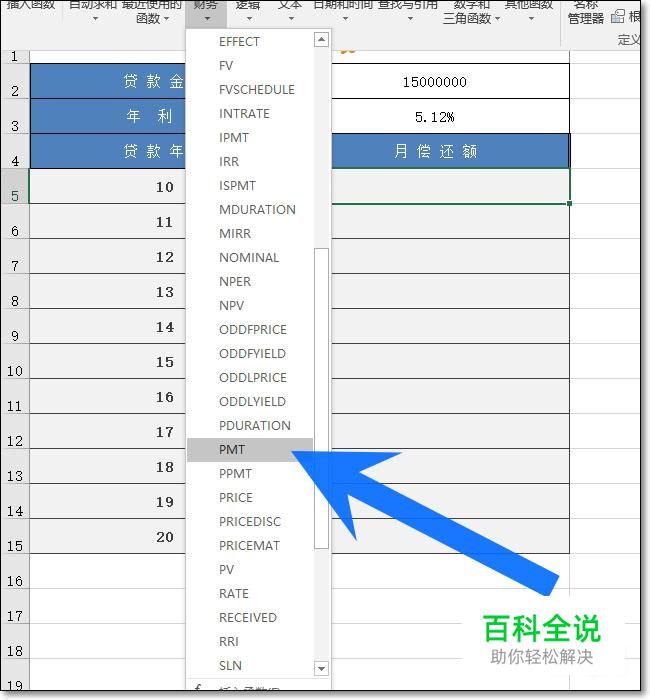Pick NOMINAL from the function list

pos(250,258)
